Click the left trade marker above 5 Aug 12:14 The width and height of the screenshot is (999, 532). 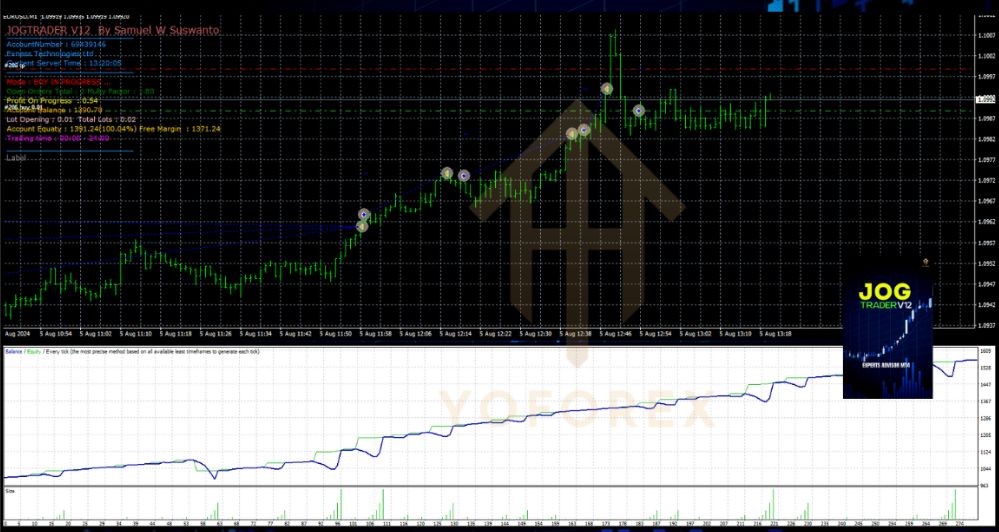click(x=447, y=173)
